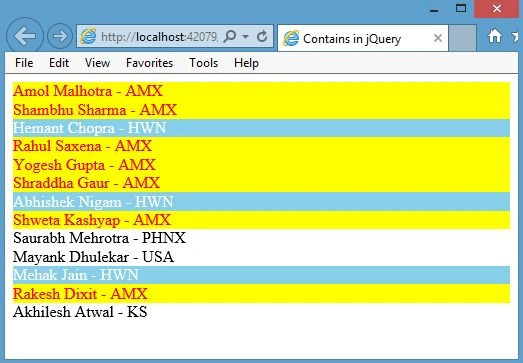Open the Edit menu
This screenshot has width=523, height=363.
point(59,63)
